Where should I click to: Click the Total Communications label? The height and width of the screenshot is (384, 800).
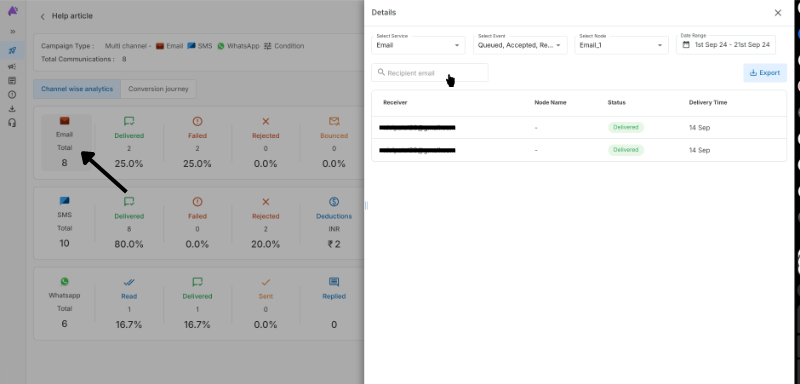click(78, 59)
